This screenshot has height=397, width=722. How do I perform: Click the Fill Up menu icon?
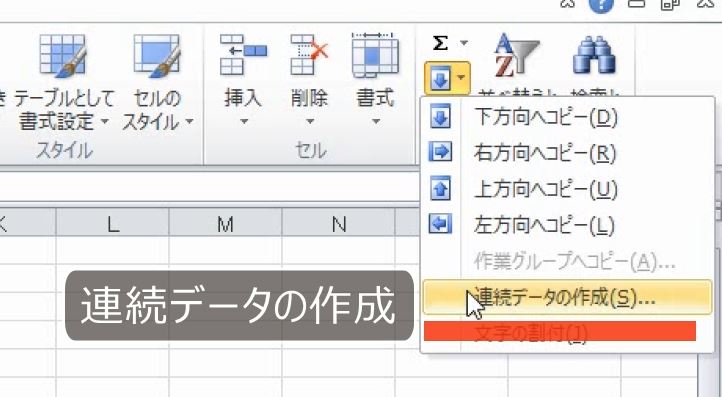point(440,188)
